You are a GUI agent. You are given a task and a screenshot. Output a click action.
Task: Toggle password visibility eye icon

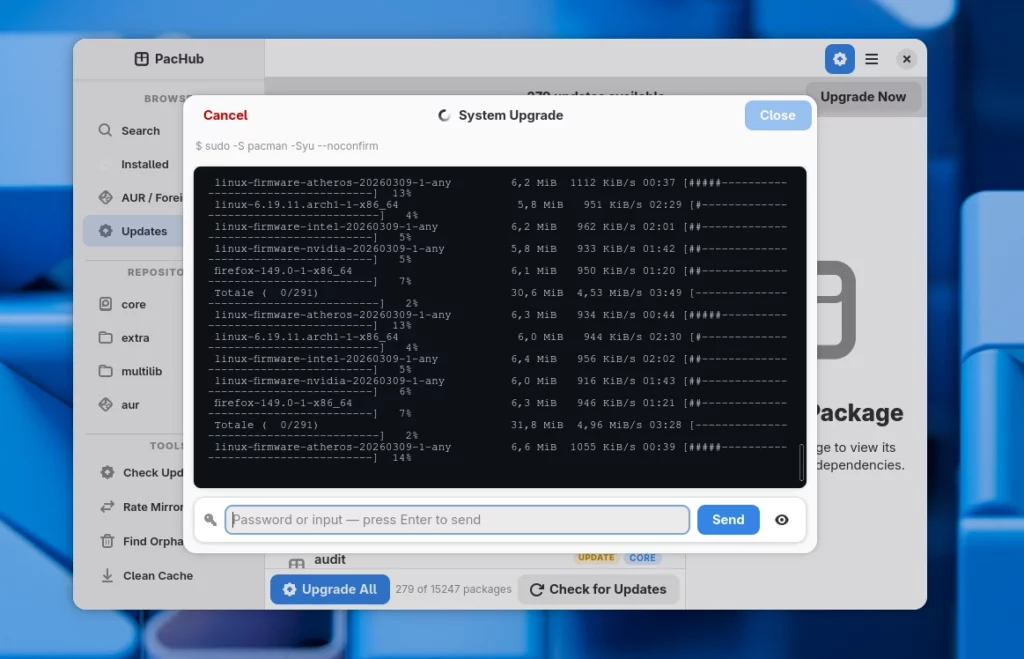[x=782, y=520]
